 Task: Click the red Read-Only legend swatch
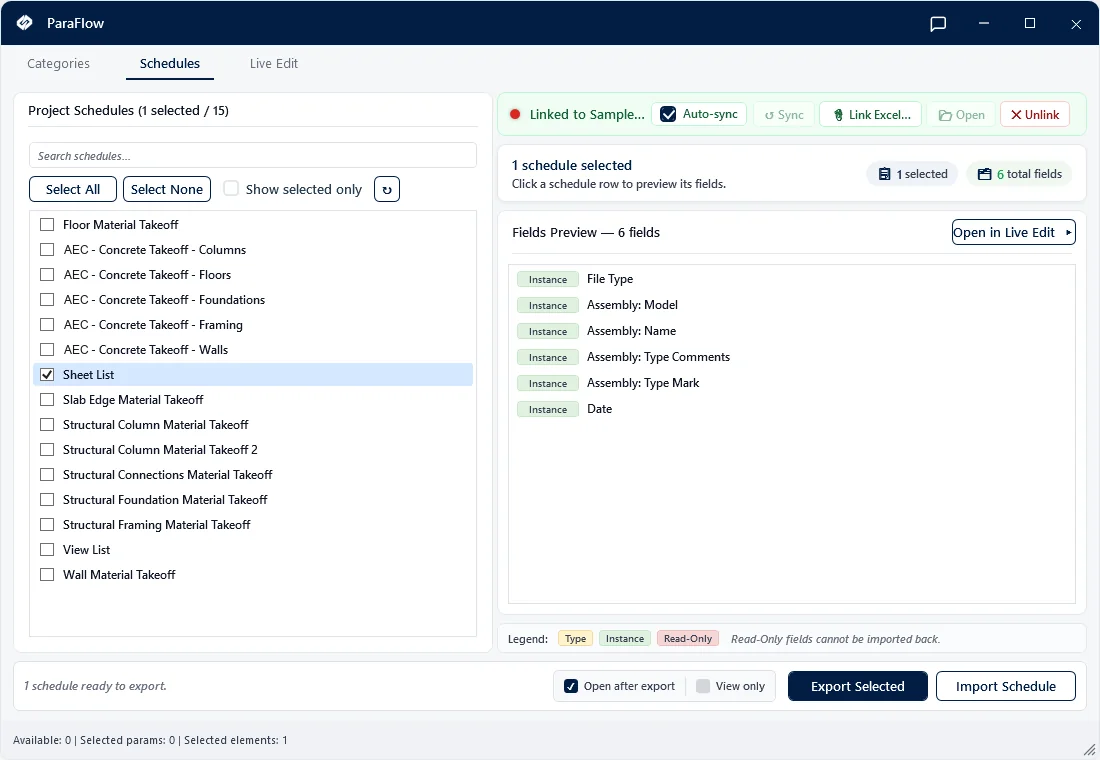688,639
